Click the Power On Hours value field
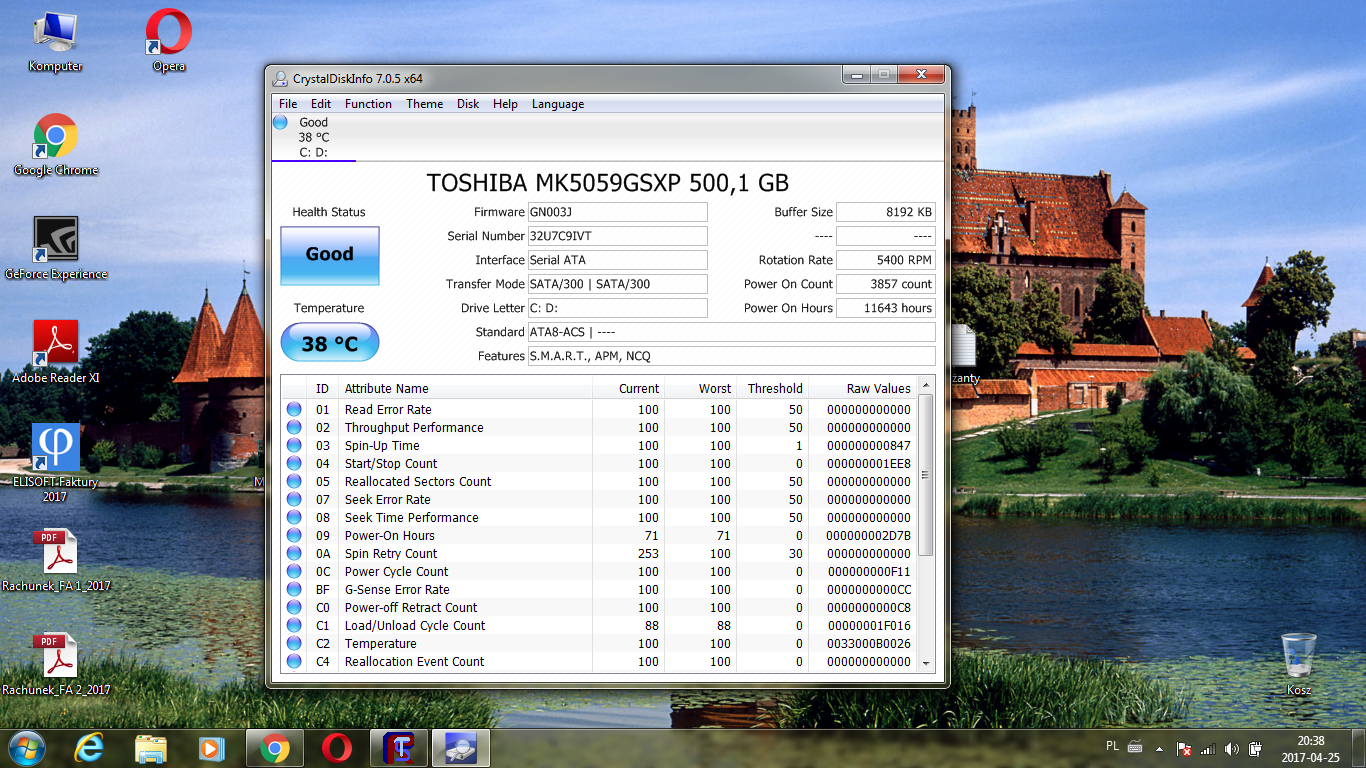Image resolution: width=1366 pixels, height=768 pixels. pos(885,308)
